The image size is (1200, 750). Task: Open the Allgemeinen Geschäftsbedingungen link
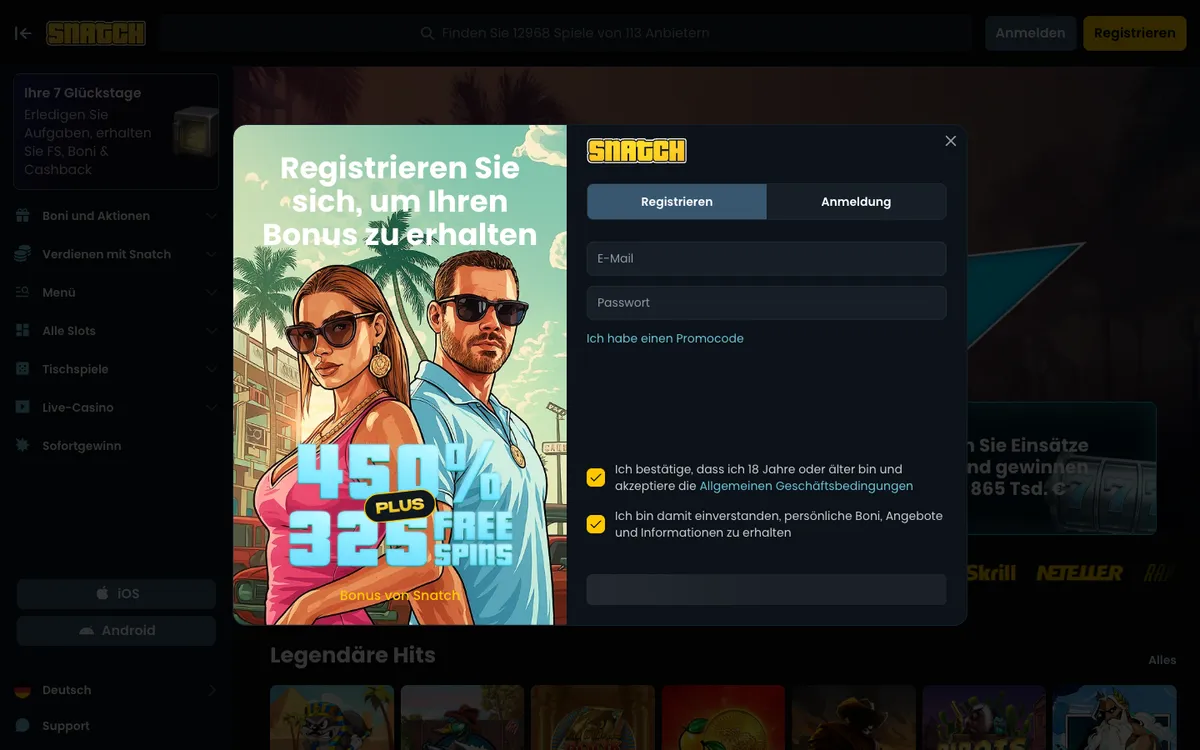click(806, 486)
